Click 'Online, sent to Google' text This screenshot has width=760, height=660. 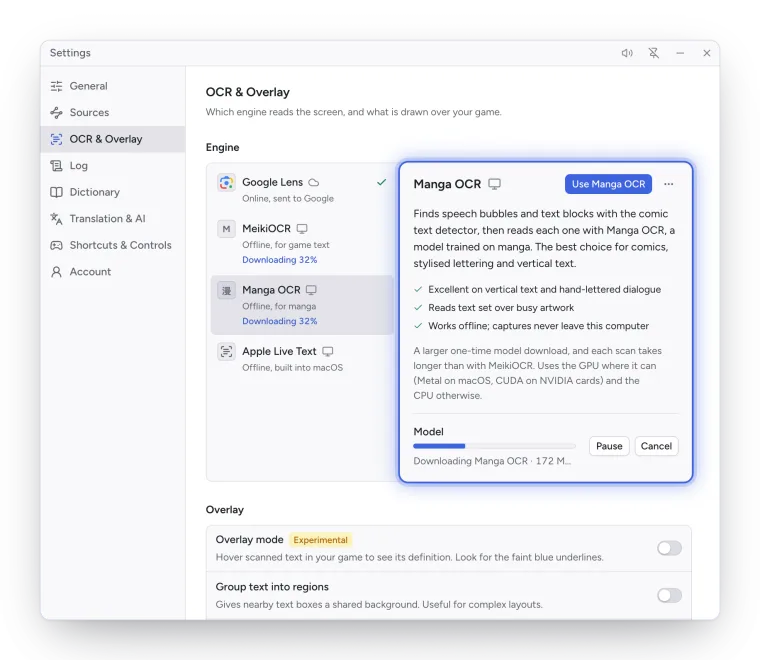[288, 199]
